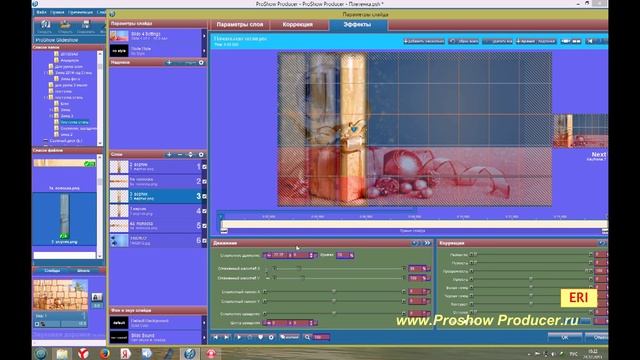Open the Надписи panel settings gear
This screenshot has height=360, width=640.
[x=201, y=62]
